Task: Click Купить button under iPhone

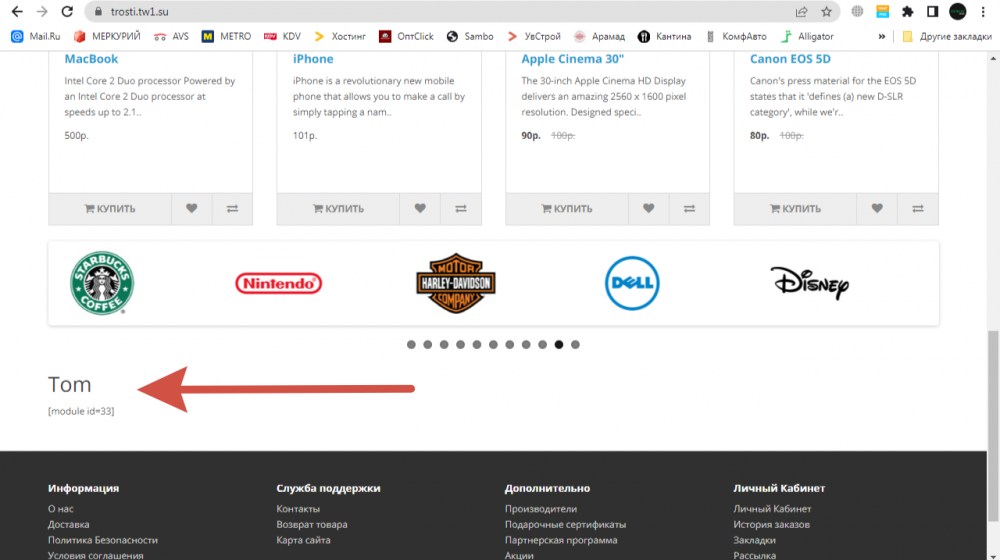Action: click(338, 209)
